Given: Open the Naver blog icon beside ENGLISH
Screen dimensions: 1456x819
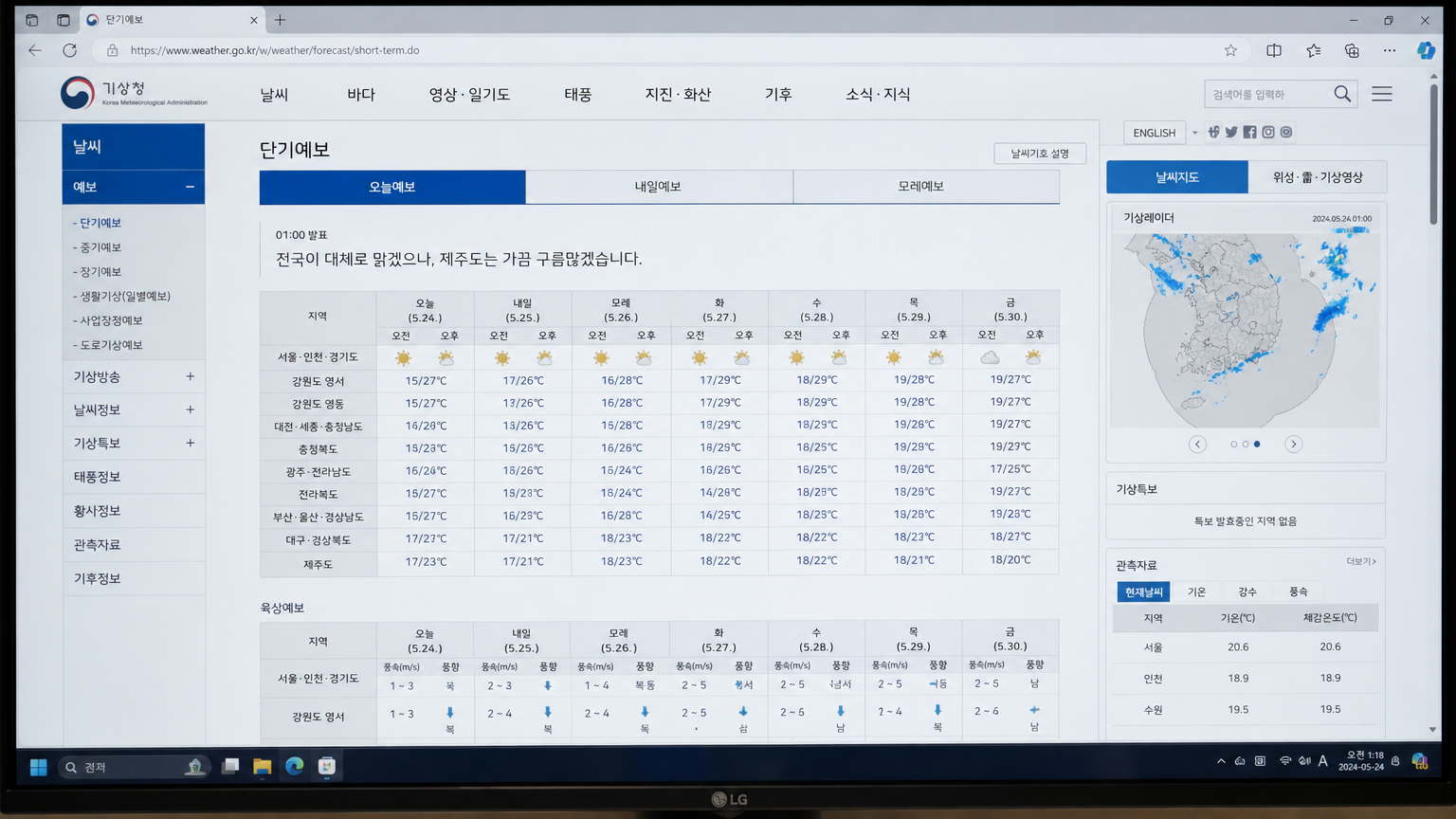Looking at the screenshot, I should (x=1213, y=132).
